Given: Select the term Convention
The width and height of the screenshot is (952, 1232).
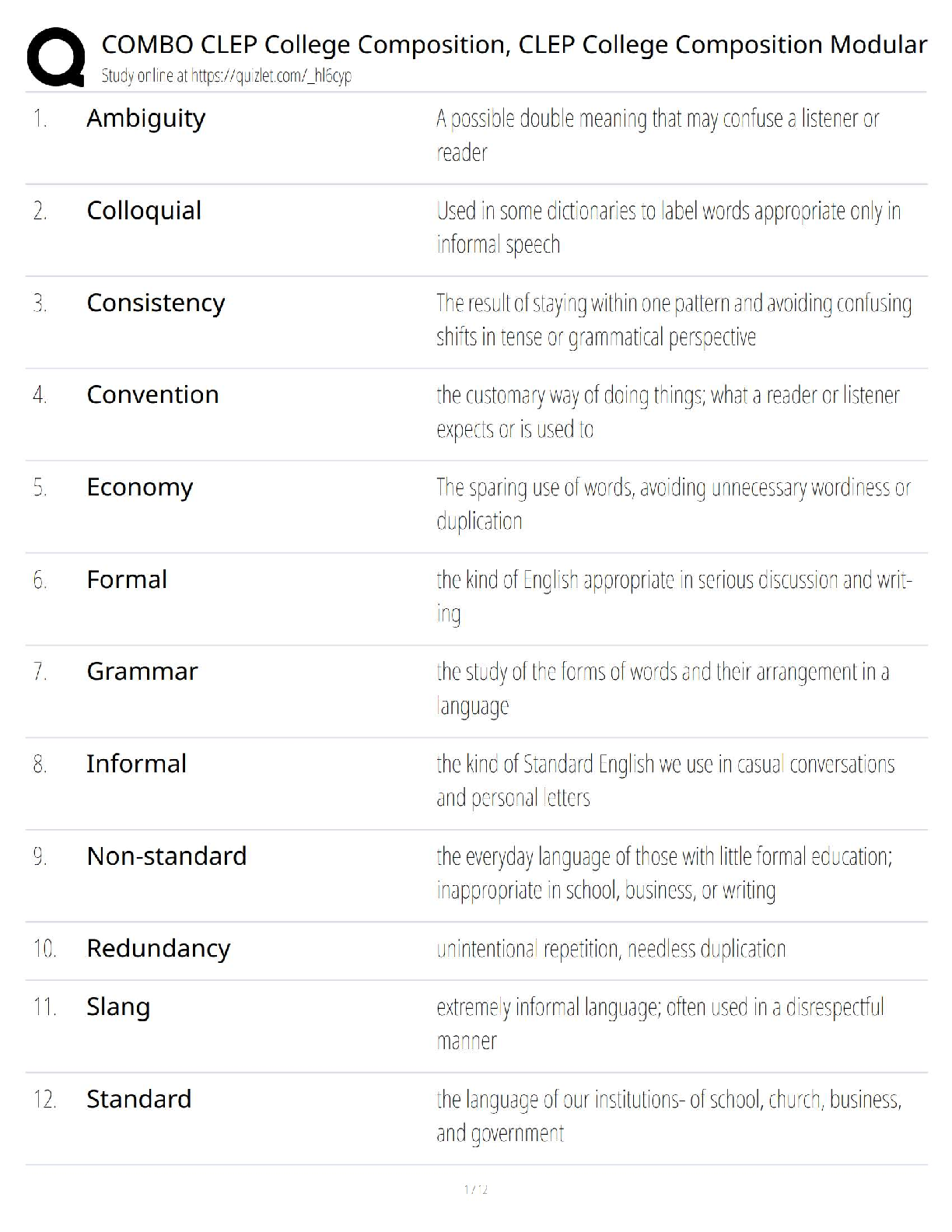Looking at the screenshot, I should [x=152, y=395].
